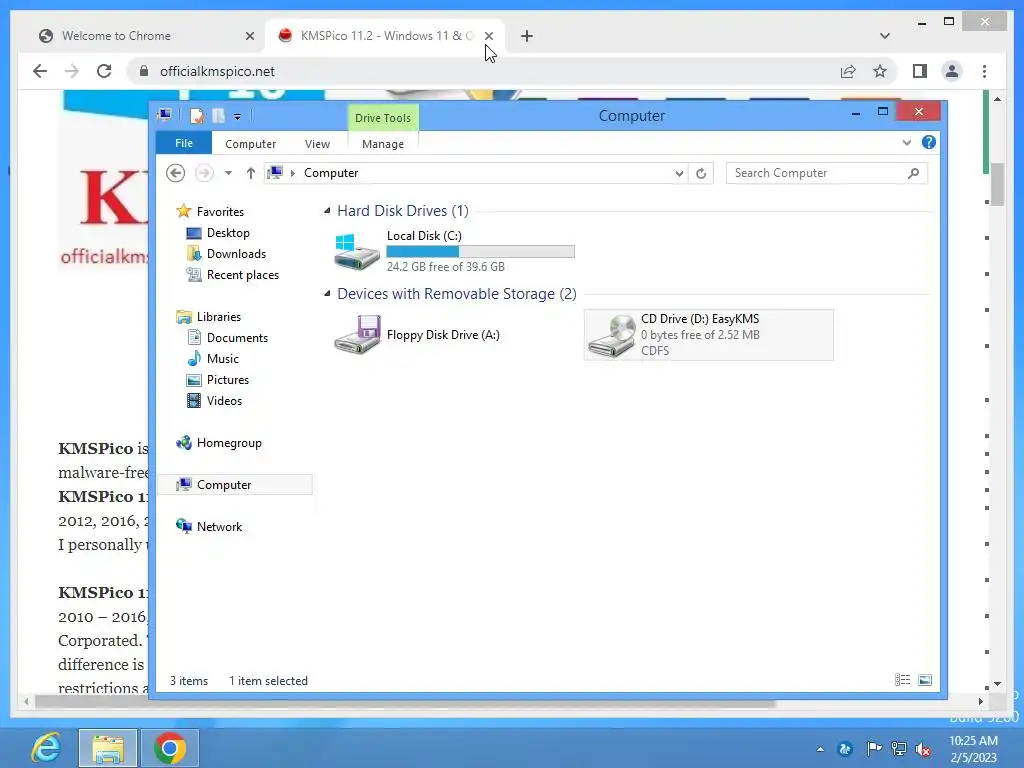This screenshot has width=1024, height=768.
Task: Select Libraries in navigation pane
Action: [218, 317]
